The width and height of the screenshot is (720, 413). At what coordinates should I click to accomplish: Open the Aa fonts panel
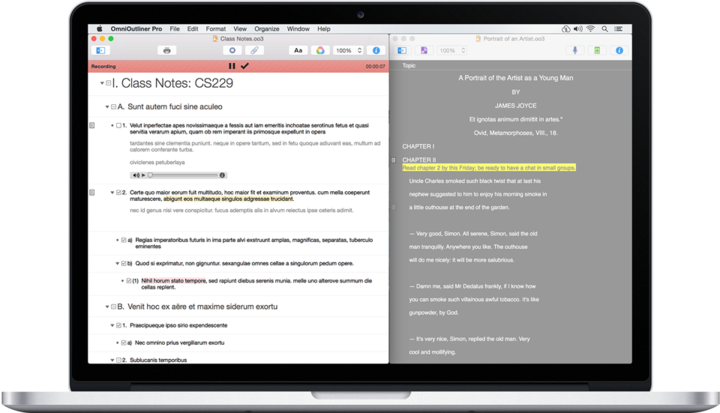point(298,51)
